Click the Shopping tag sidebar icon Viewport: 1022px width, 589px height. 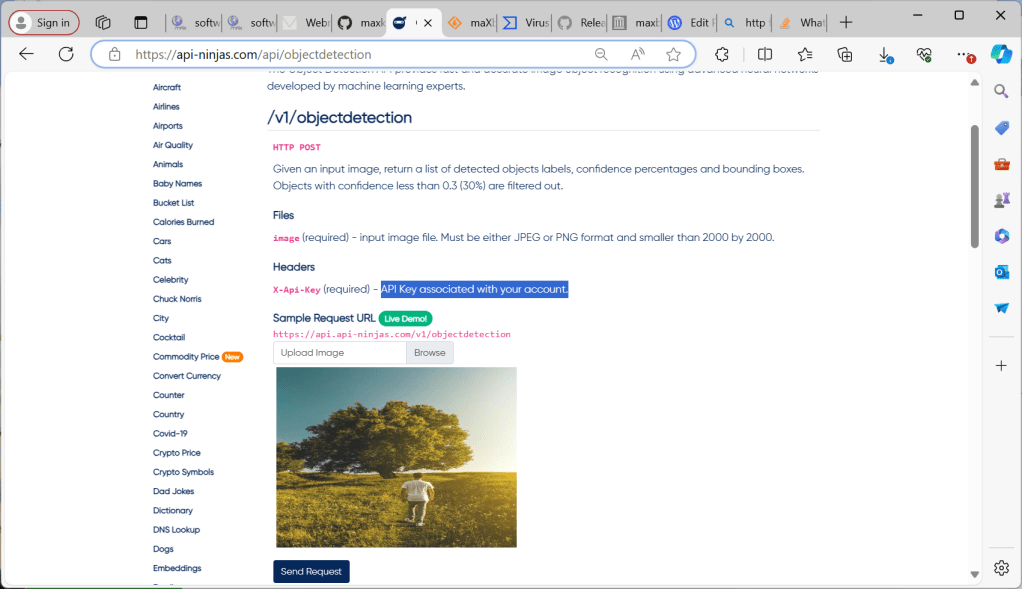click(x=1001, y=128)
